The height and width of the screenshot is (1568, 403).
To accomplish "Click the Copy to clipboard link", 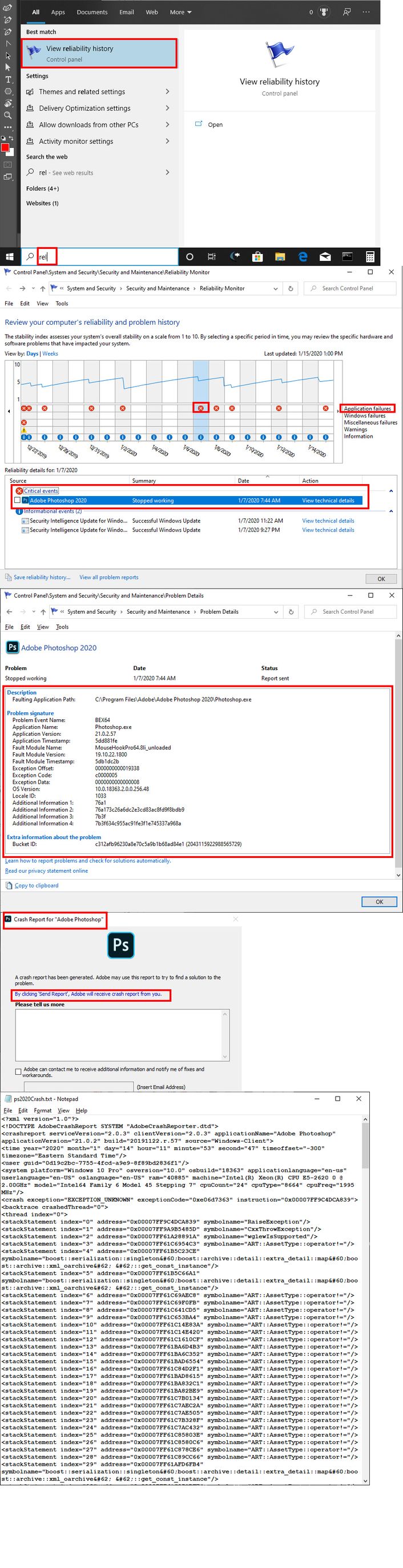I will point(37,885).
